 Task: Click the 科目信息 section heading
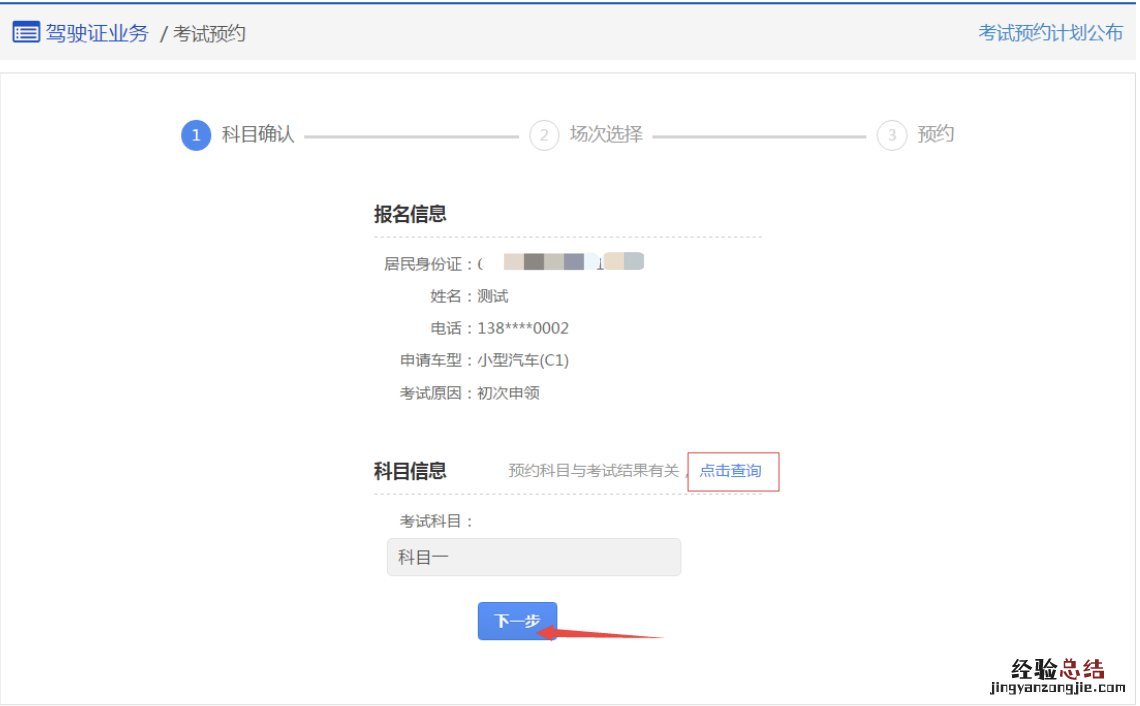(410, 471)
